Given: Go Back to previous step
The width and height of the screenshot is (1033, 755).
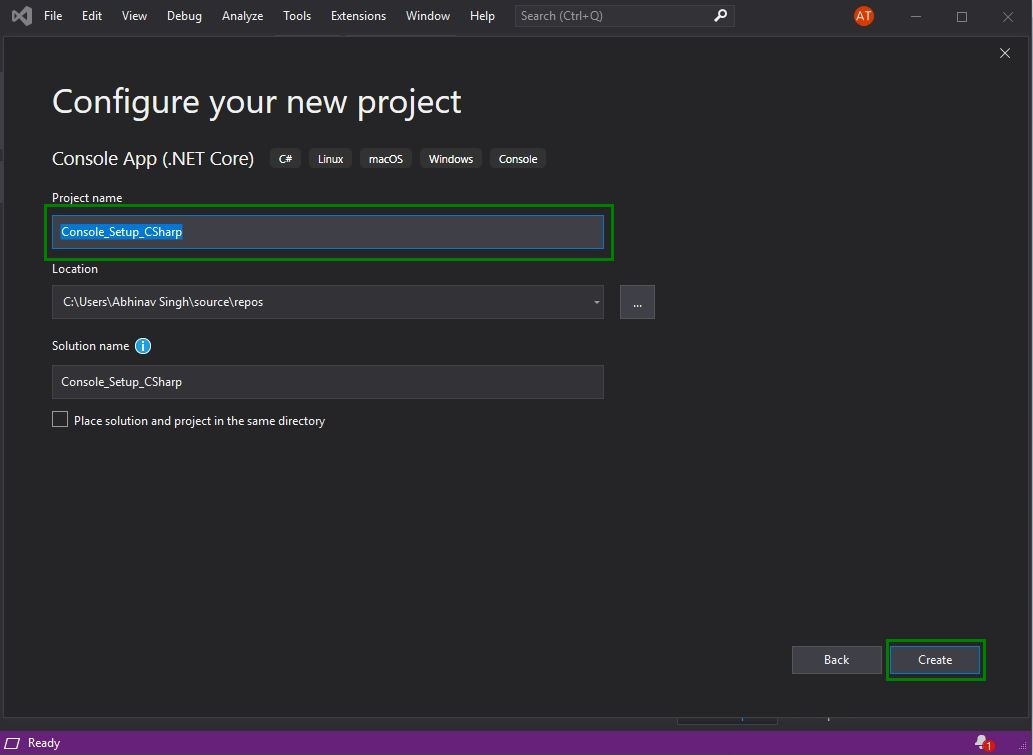Looking at the screenshot, I should [x=837, y=659].
